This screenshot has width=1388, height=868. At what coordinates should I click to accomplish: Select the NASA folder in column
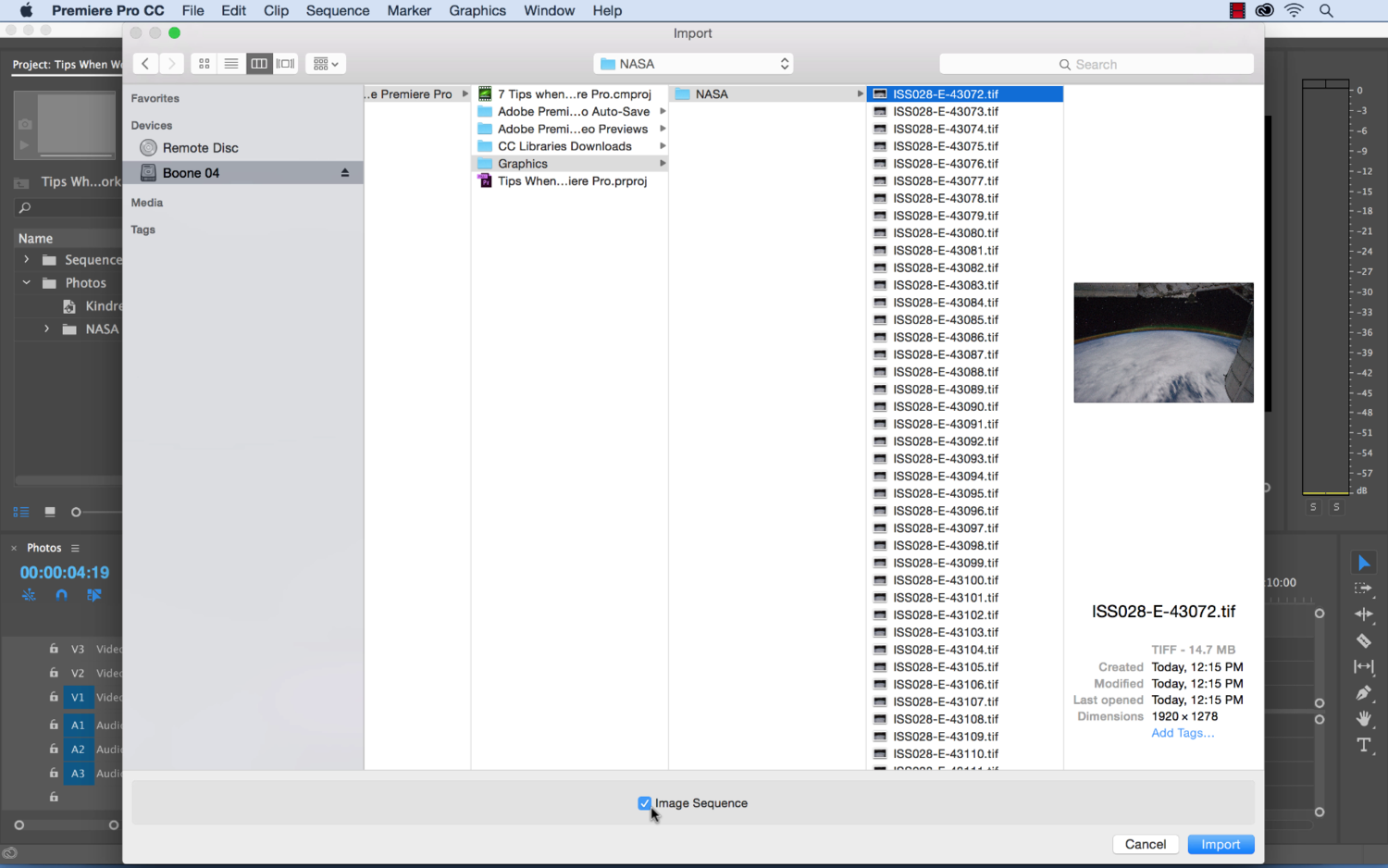(768, 94)
